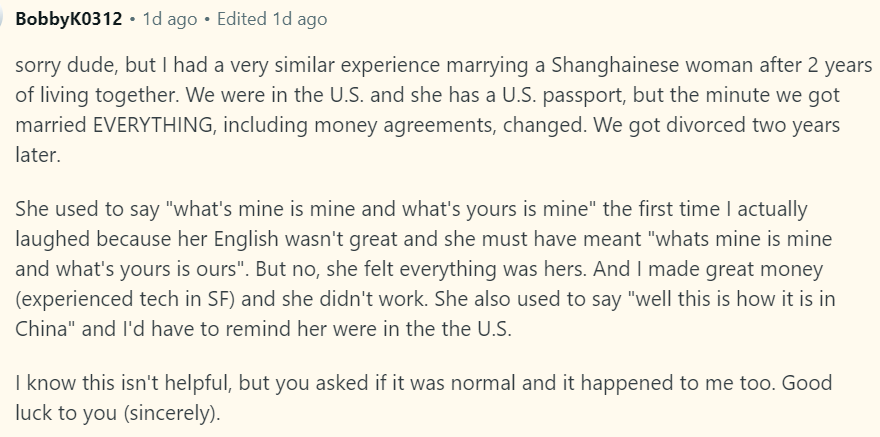Click the word "(sincerely)" at the end

pyautogui.click(x=172, y=413)
